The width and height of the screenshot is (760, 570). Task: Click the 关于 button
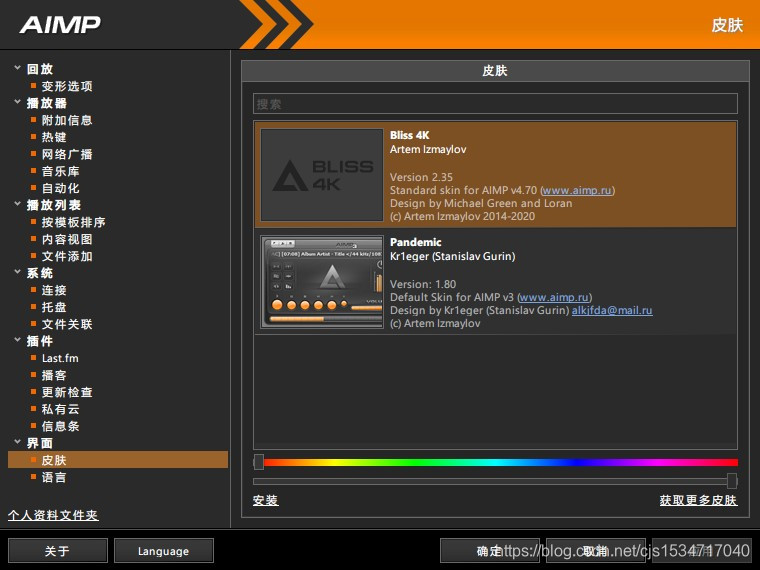[58, 551]
